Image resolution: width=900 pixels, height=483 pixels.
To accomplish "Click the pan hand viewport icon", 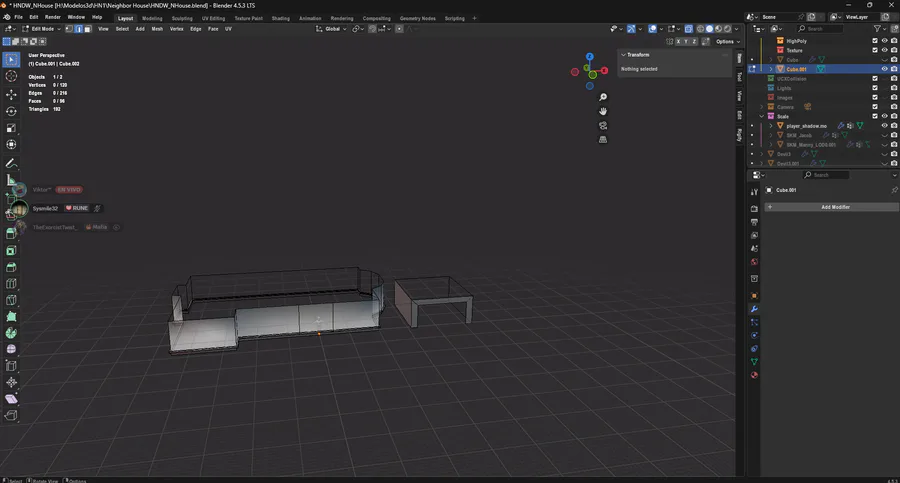I will (603, 111).
